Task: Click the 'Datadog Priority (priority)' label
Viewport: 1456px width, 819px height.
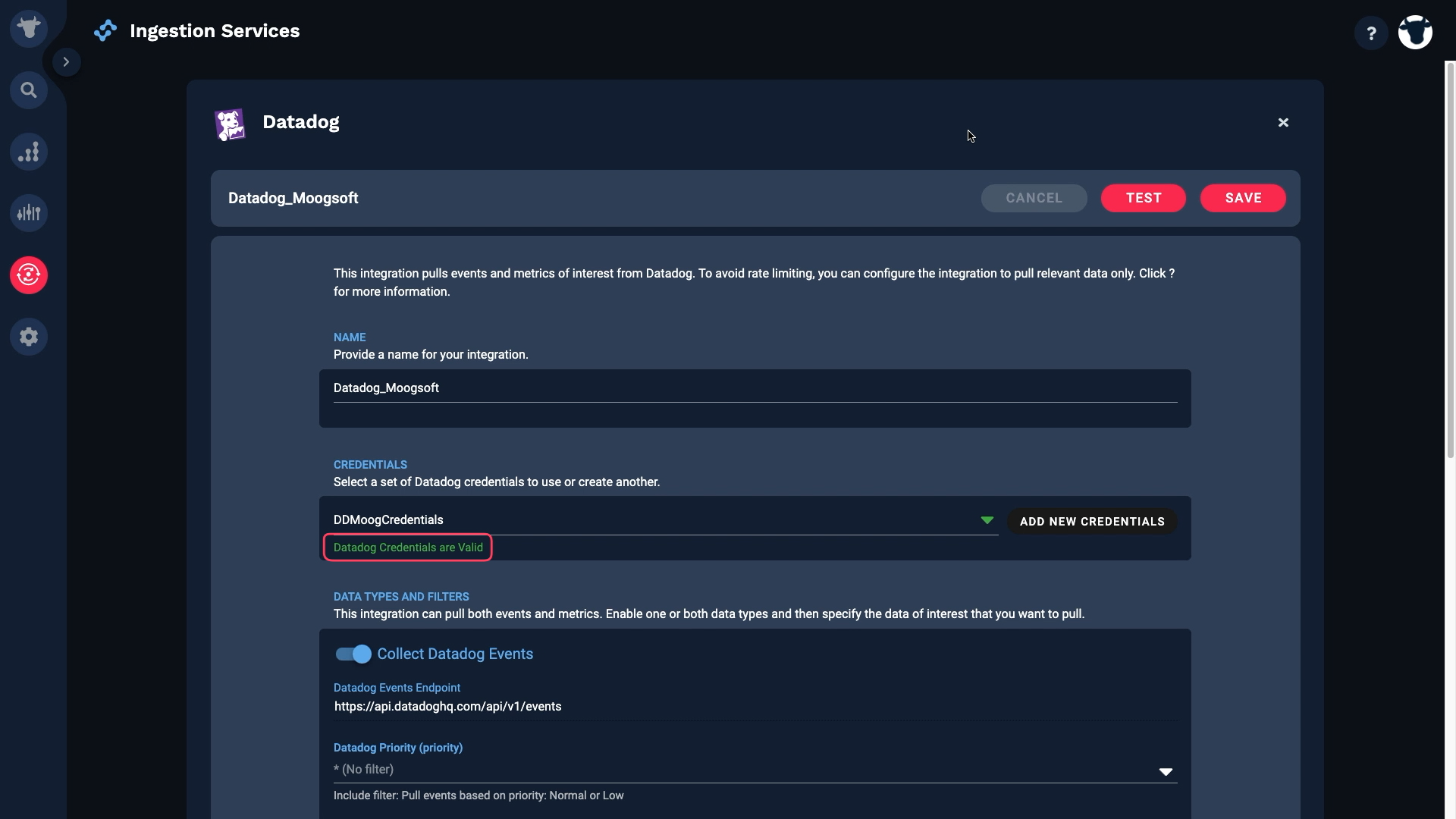Action: (398, 748)
